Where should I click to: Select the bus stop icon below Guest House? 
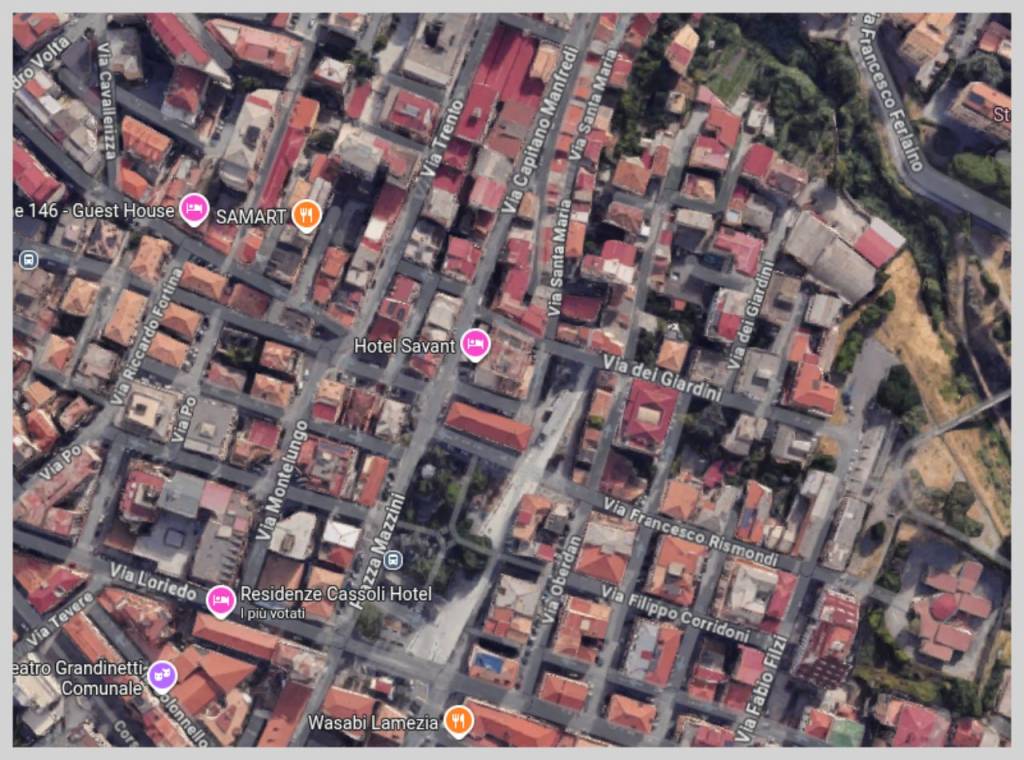click(28, 260)
